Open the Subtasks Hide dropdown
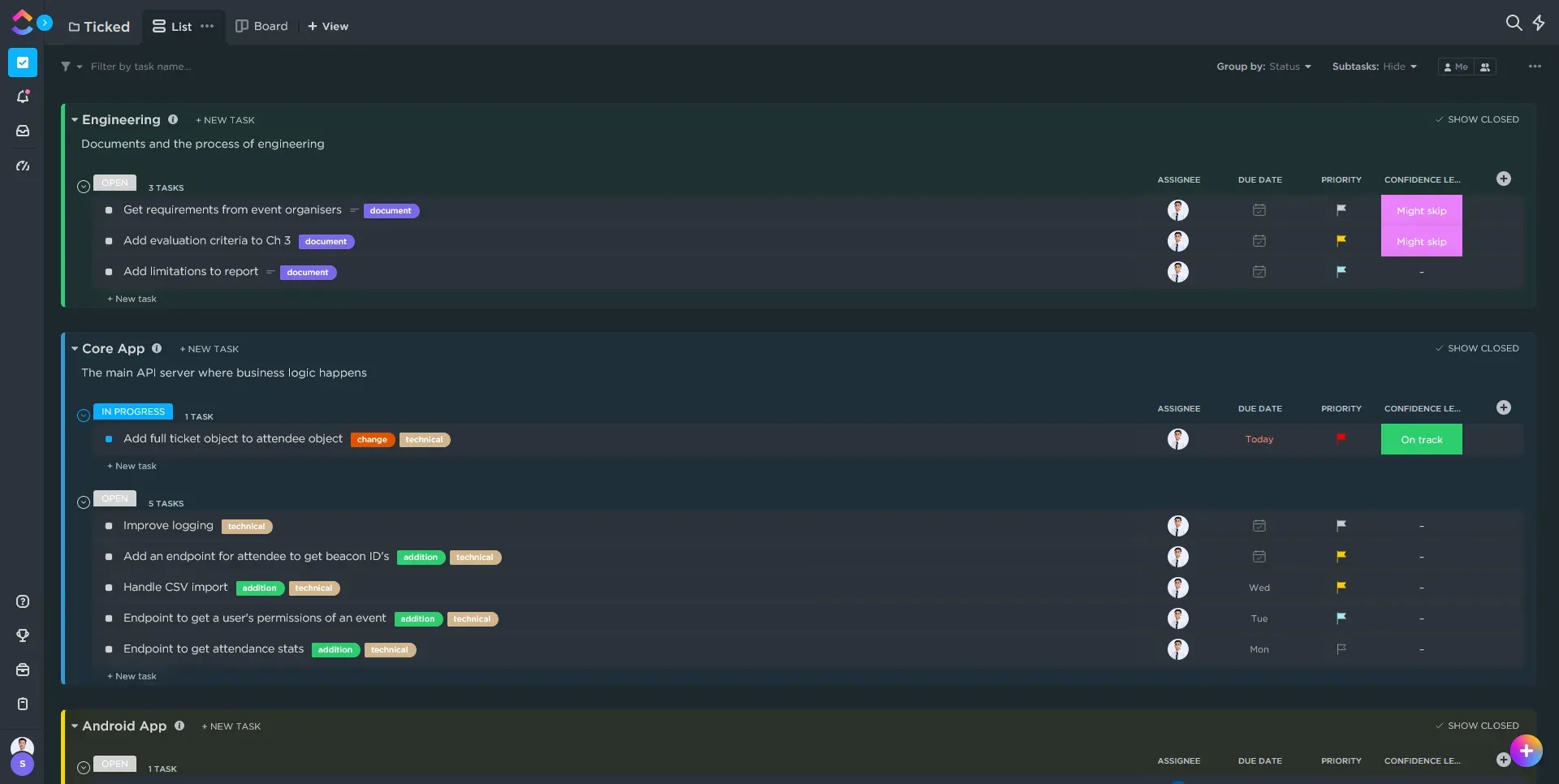This screenshot has height=784, width=1559. click(1374, 67)
